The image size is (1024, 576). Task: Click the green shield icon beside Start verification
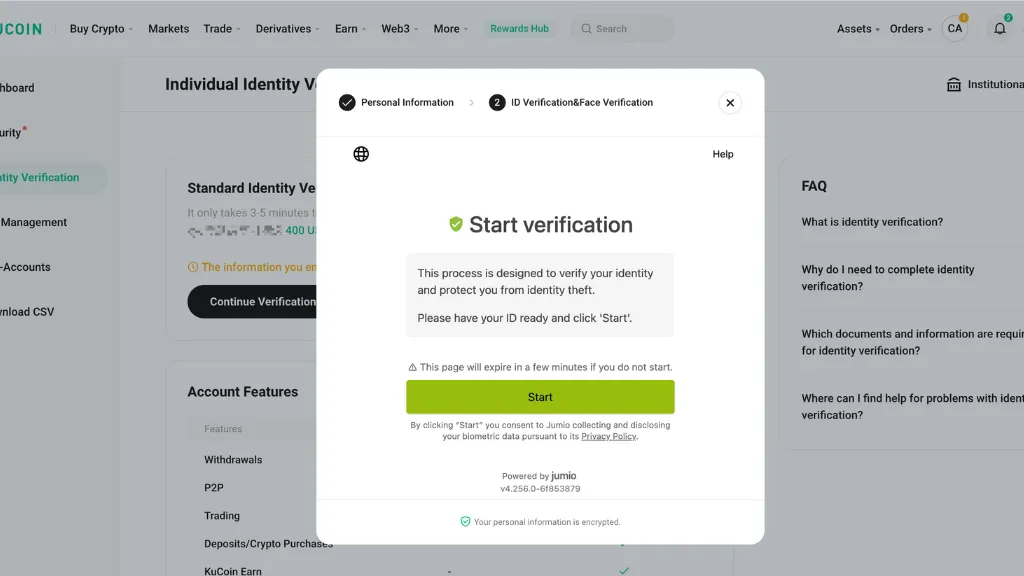pyautogui.click(x=456, y=225)
